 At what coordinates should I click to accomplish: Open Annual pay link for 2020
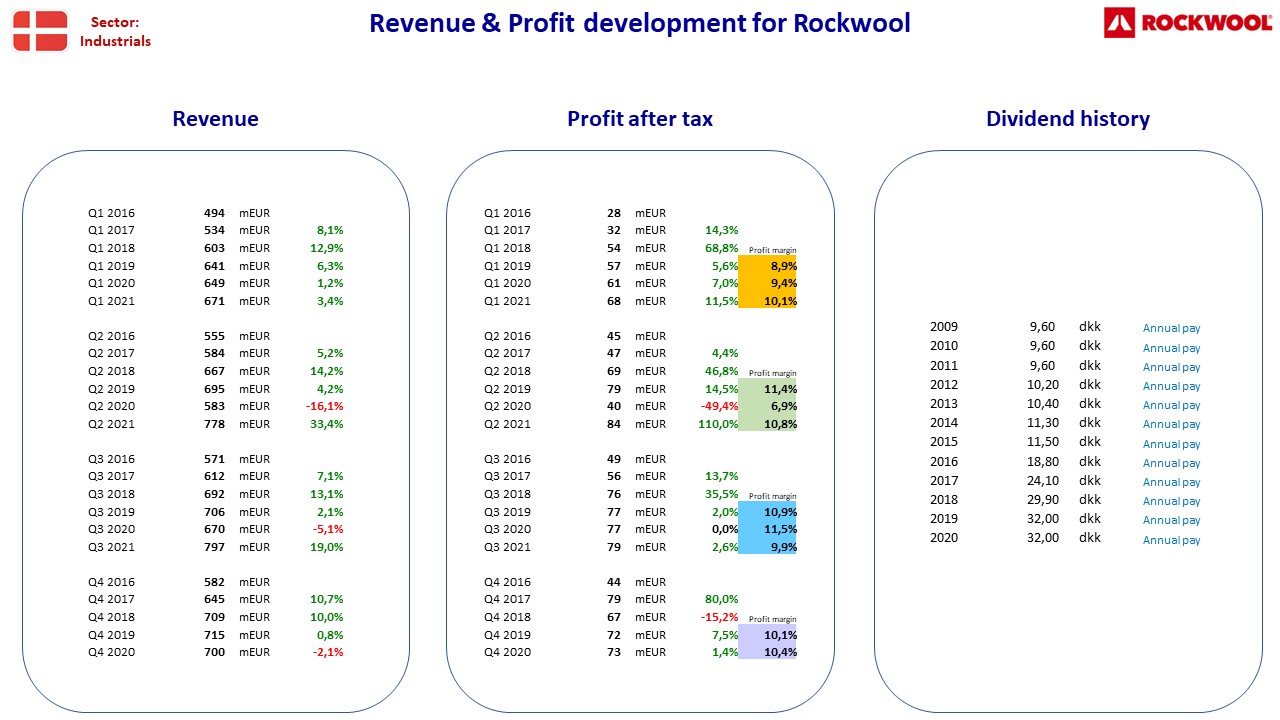click(1171, 540)
